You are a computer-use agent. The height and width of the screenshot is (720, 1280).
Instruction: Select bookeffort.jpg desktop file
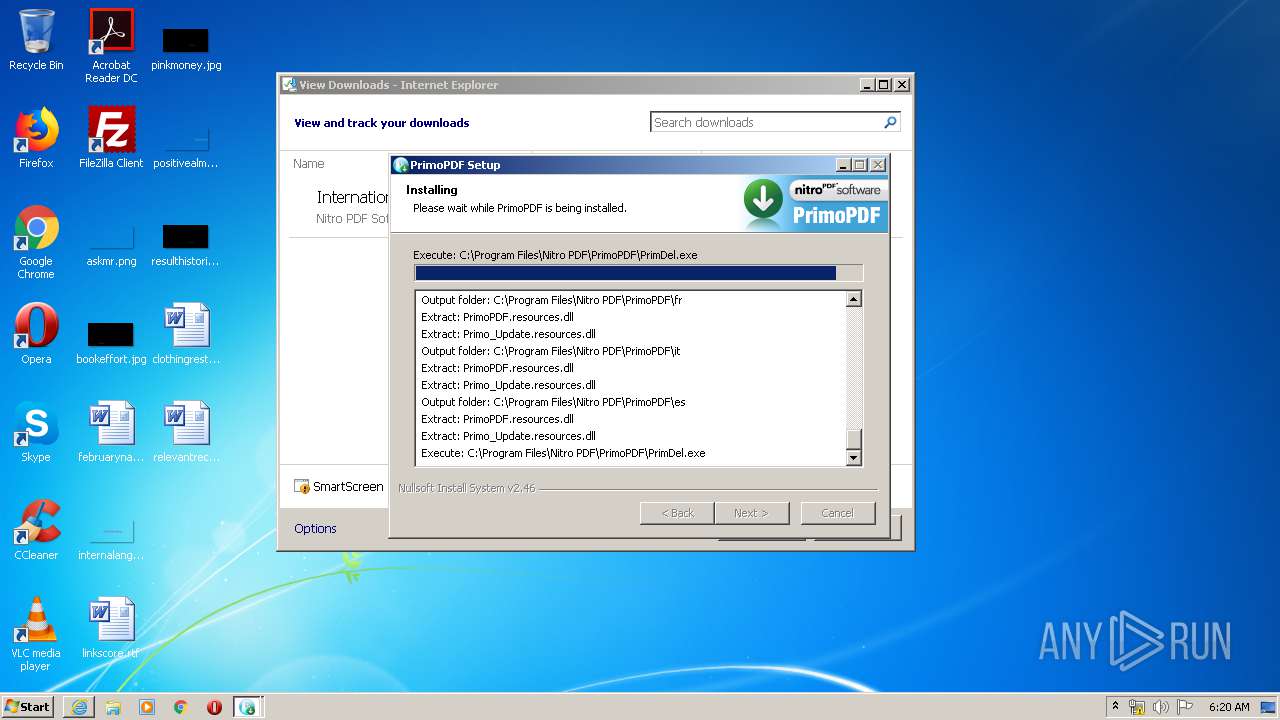[x=111, y=343]
